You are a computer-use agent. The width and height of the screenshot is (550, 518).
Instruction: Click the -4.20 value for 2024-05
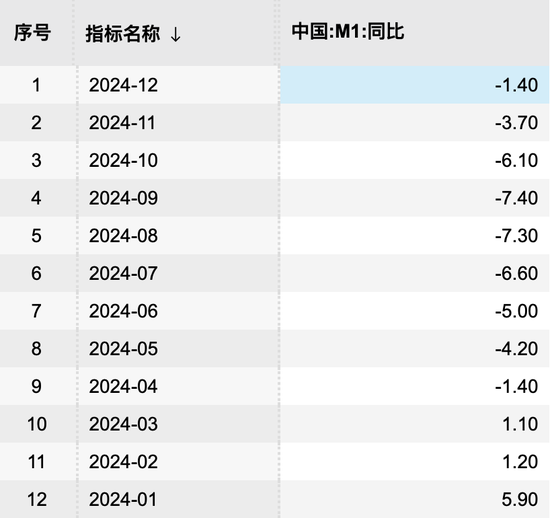click(x=415, y=349)
